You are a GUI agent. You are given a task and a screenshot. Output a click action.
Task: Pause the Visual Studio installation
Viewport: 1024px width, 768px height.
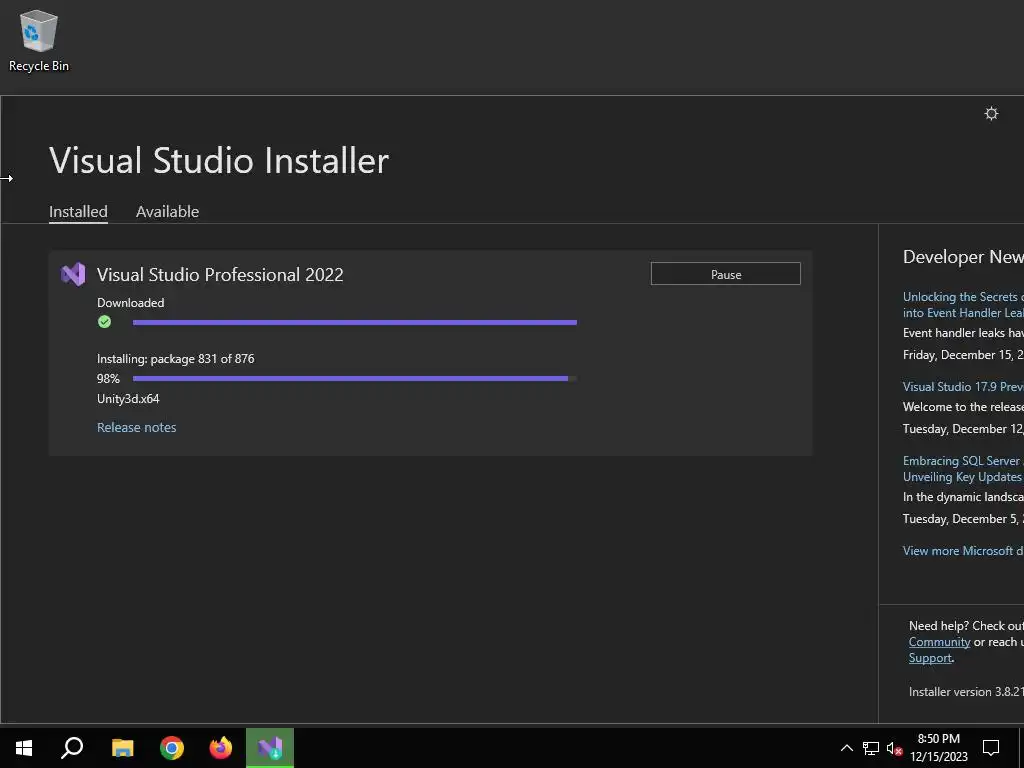tap(726, 274)
